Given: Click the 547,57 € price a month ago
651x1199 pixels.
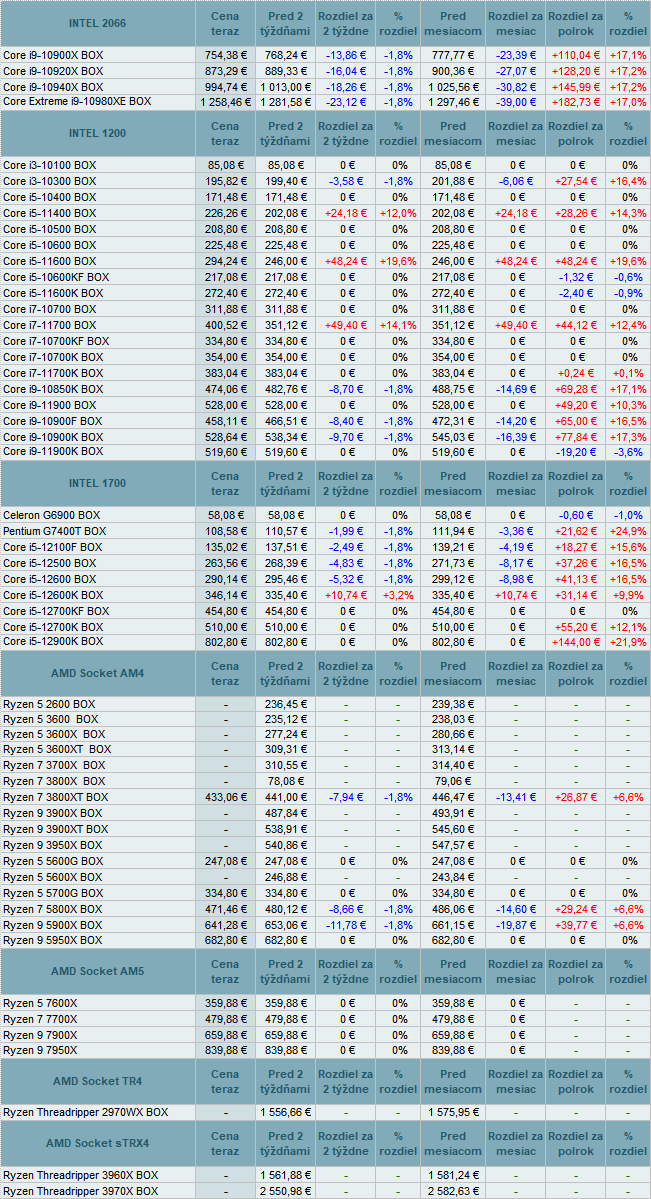Looking at the screenshot, I should [x=453, y=845].
